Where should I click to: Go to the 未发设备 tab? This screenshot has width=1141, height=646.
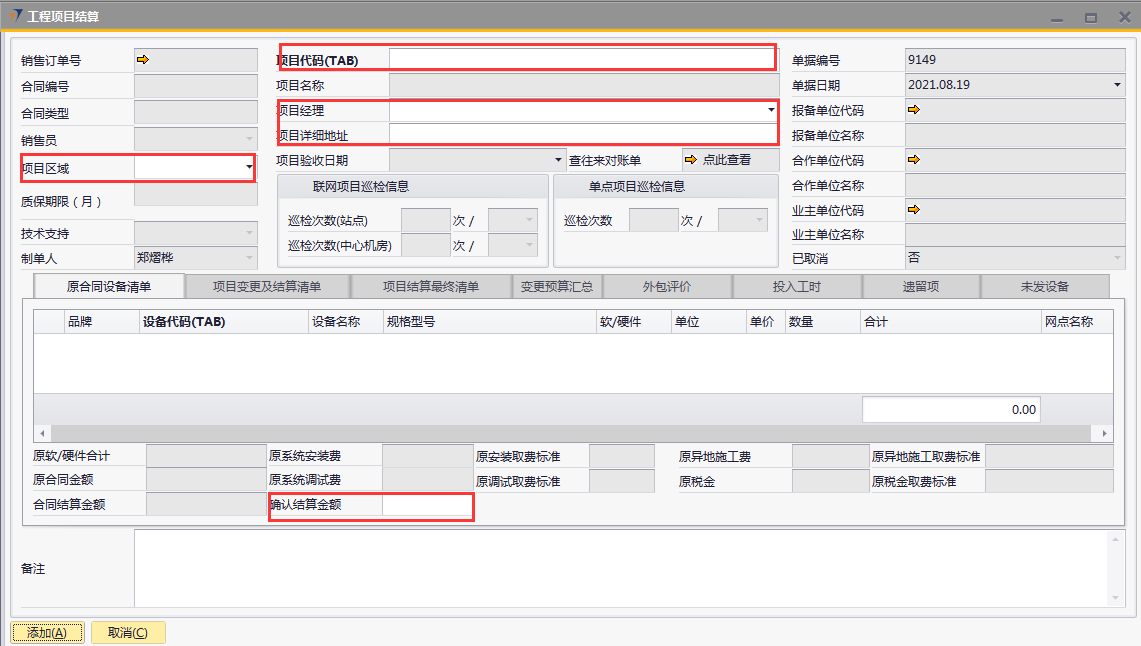point(1044,287)
